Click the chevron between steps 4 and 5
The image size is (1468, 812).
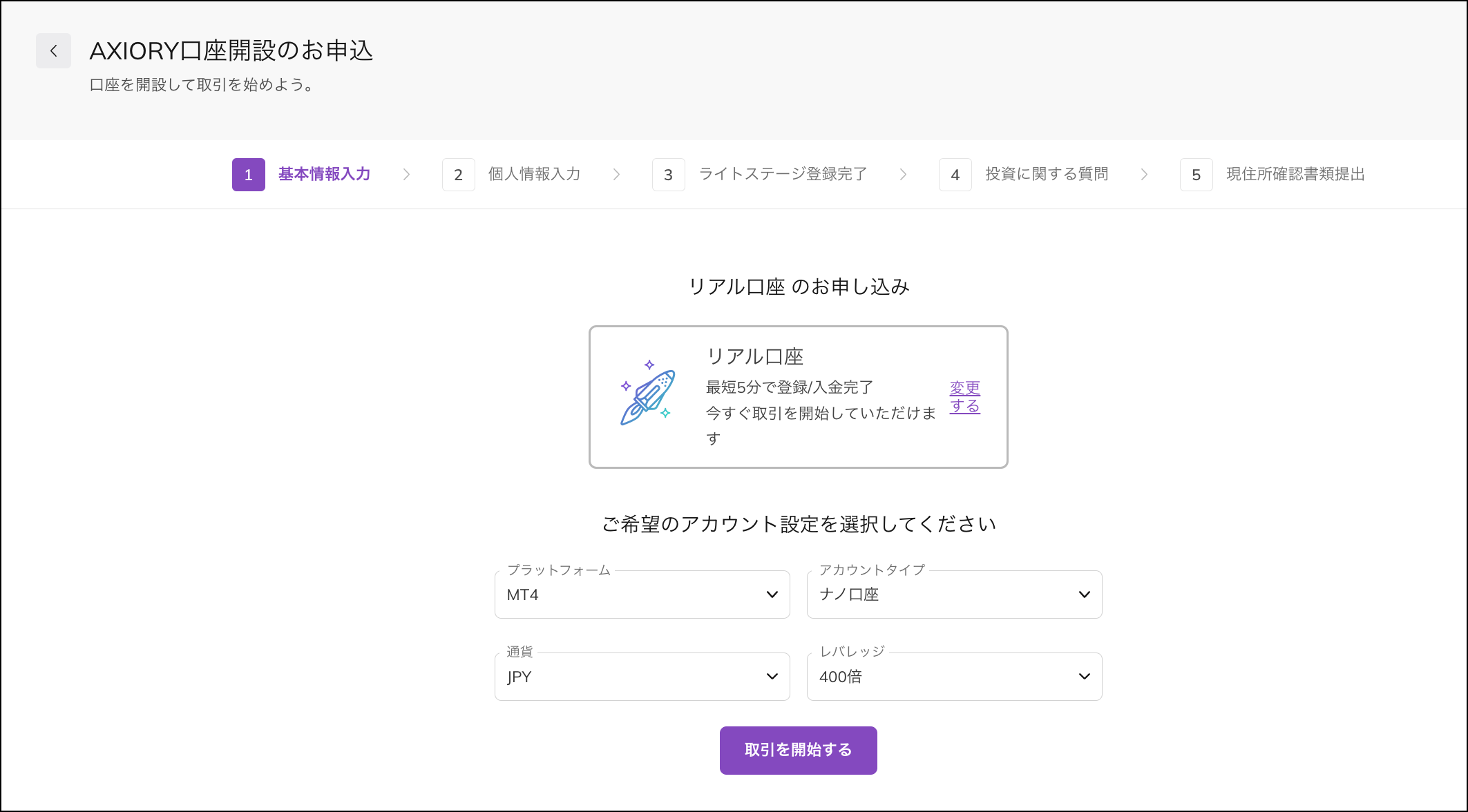click(1145, 175)
